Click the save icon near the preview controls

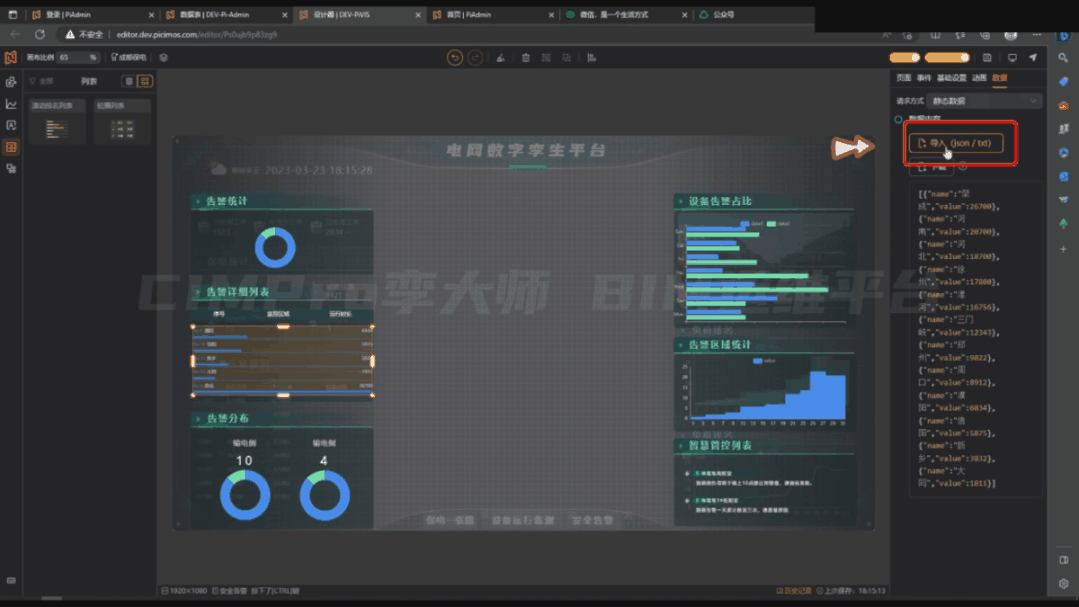click(988, 58)
